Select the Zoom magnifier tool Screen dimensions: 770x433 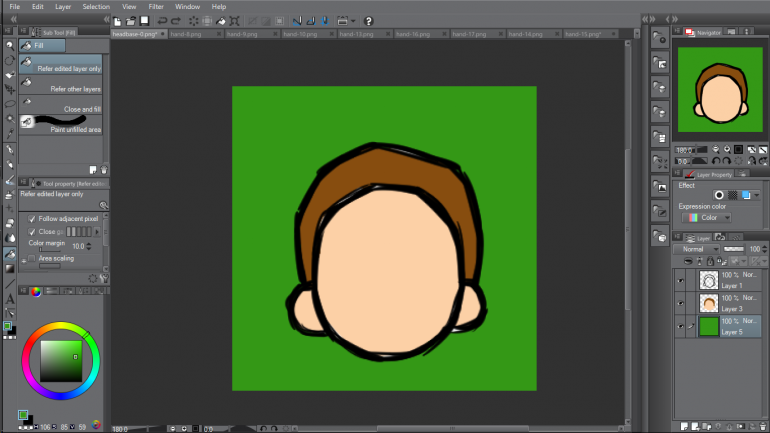point(10,46)
